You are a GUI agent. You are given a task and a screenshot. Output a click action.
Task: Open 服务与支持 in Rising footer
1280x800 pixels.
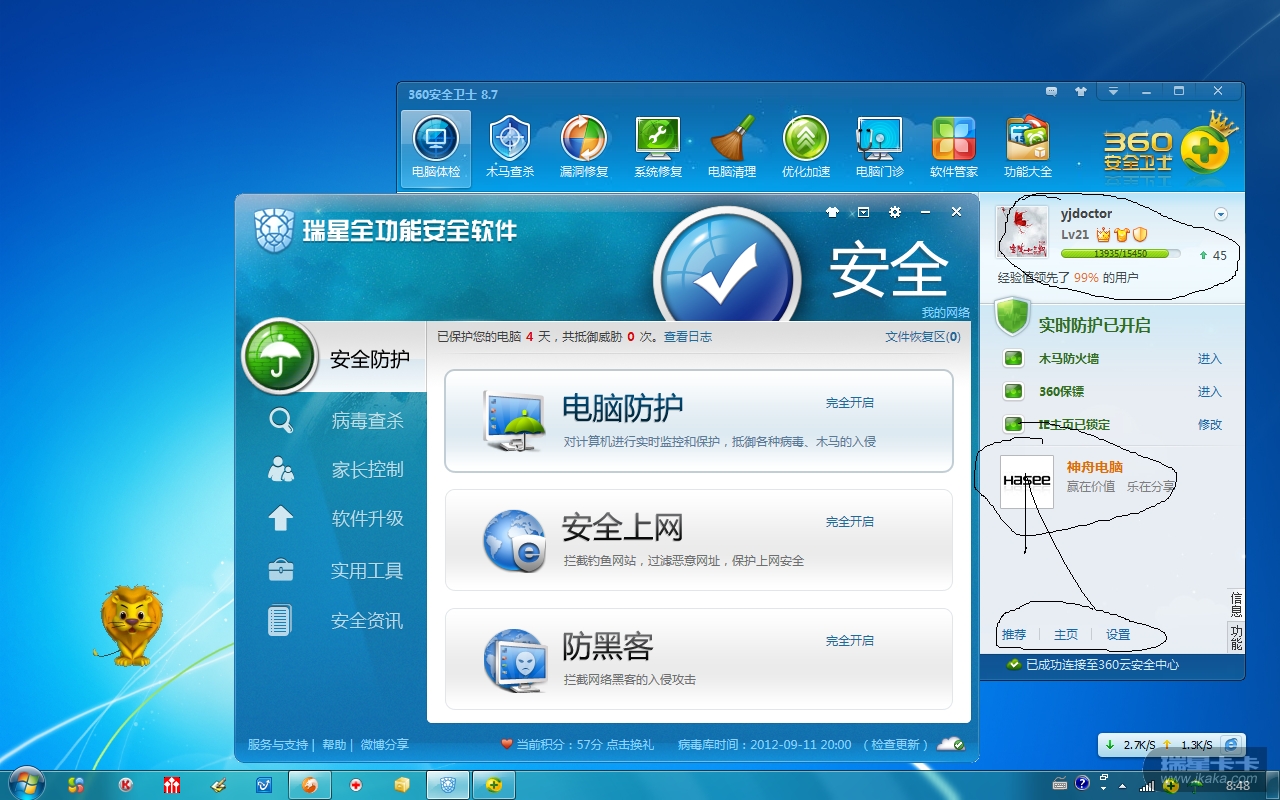pyautogui.click(x=279, y=745)
